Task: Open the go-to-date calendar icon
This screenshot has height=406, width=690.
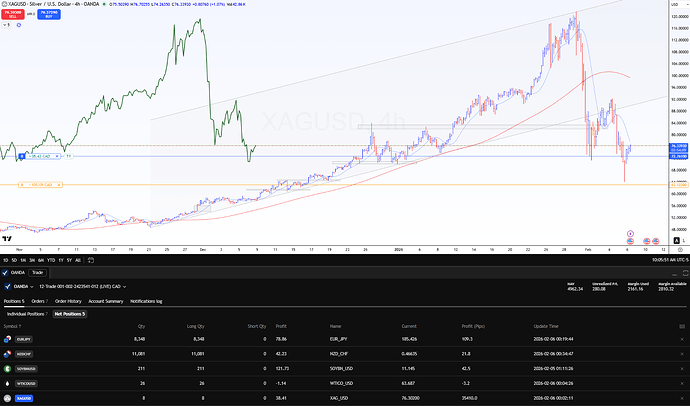Action: click(91, 260)
